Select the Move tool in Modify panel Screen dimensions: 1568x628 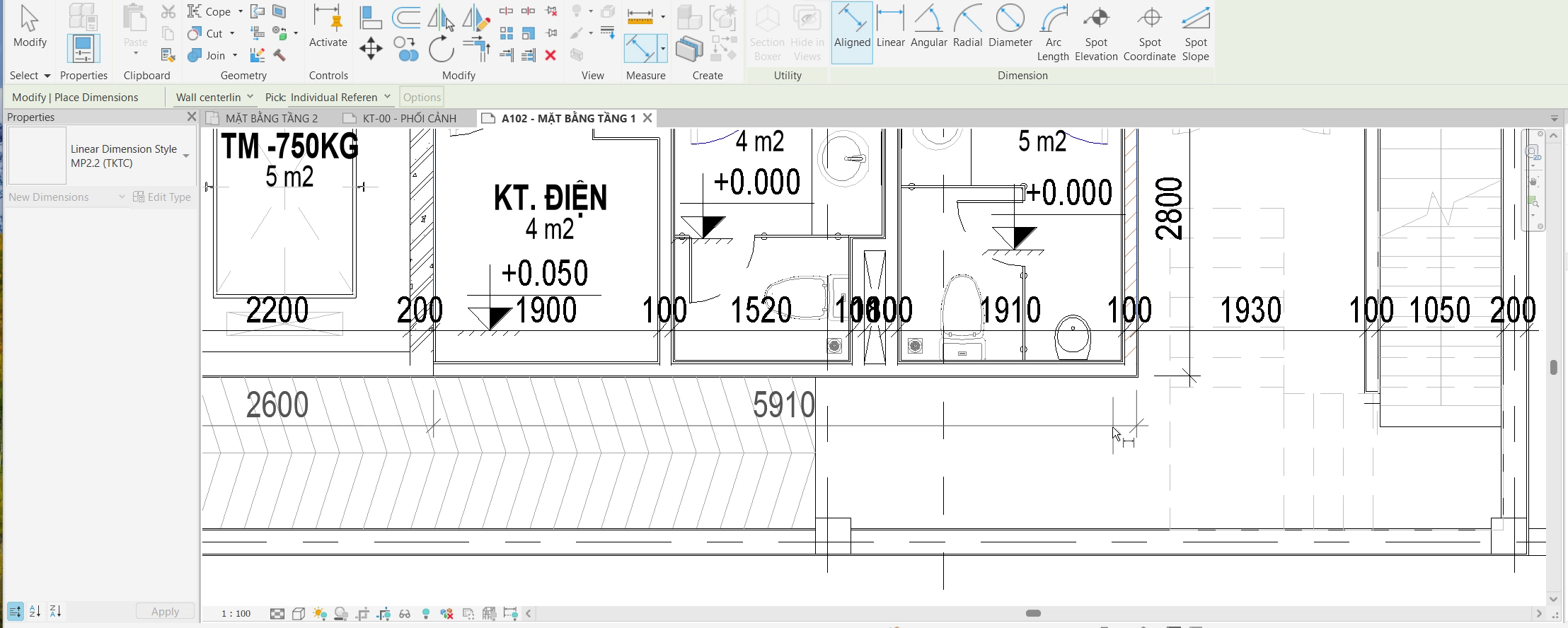370,49
